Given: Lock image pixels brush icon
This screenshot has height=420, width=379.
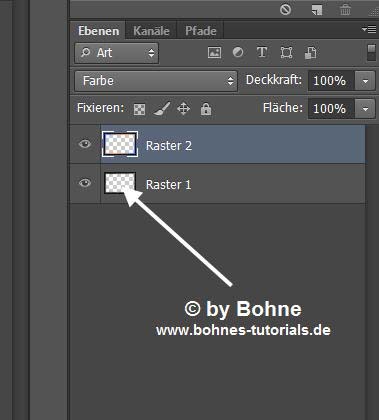Looking at the screenshot, I should coord(162,109).
